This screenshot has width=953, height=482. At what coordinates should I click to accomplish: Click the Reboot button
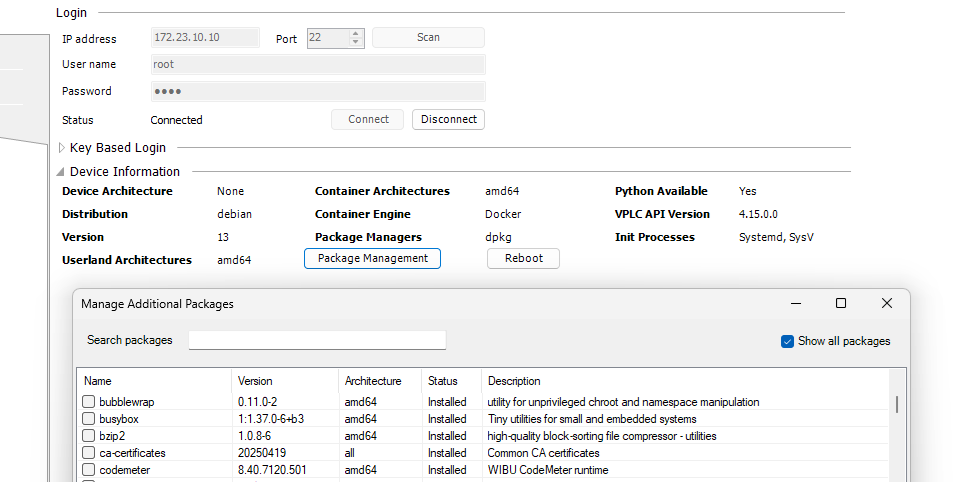(x=523, y=258)
